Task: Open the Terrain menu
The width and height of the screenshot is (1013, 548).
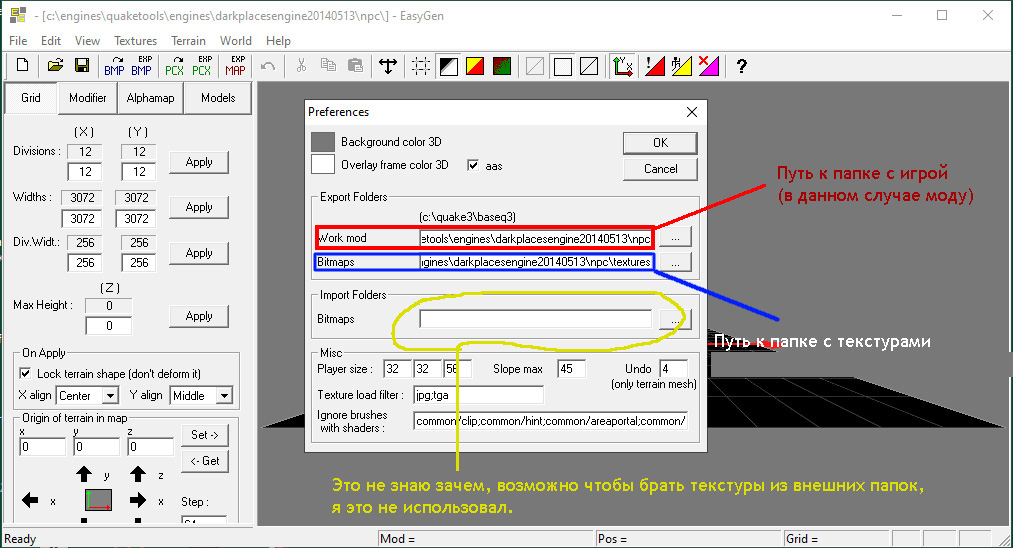Action: (188, 41)
